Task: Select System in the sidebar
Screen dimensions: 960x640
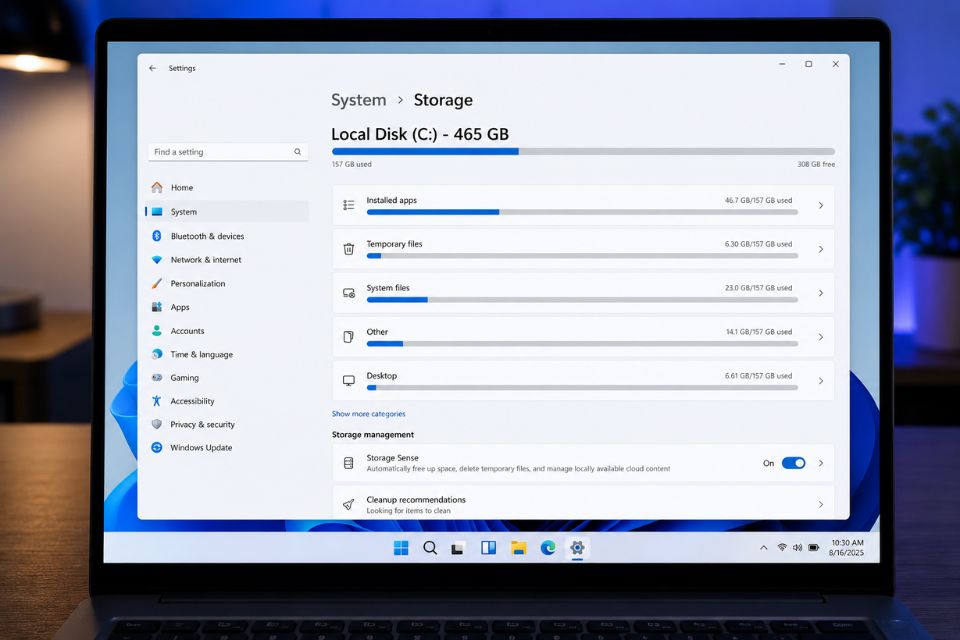Action: (x=227, y=211)
